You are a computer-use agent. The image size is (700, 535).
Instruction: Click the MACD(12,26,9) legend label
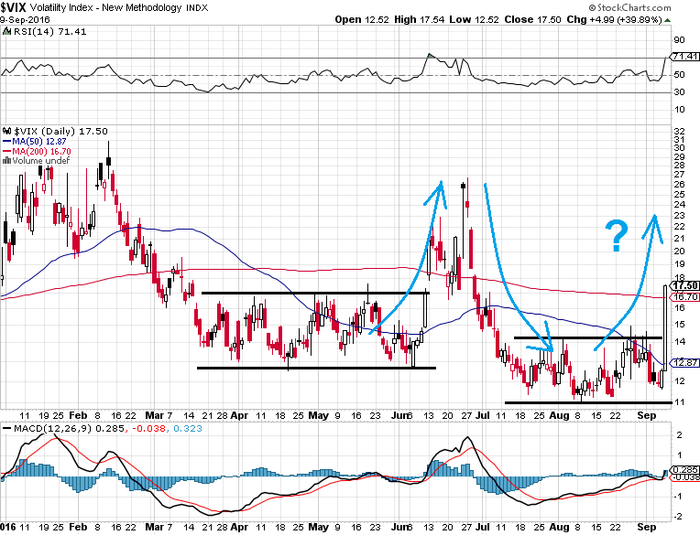click(53, 429)
